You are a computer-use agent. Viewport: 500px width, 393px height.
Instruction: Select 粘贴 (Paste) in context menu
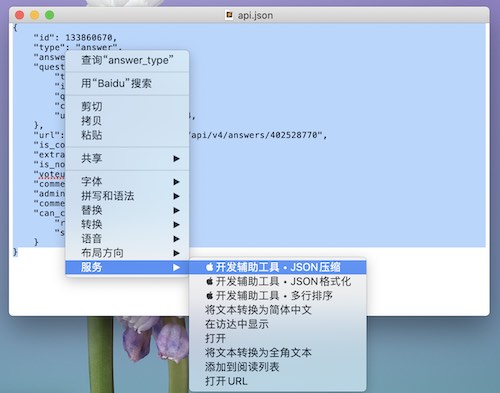[x=127, y=135]
